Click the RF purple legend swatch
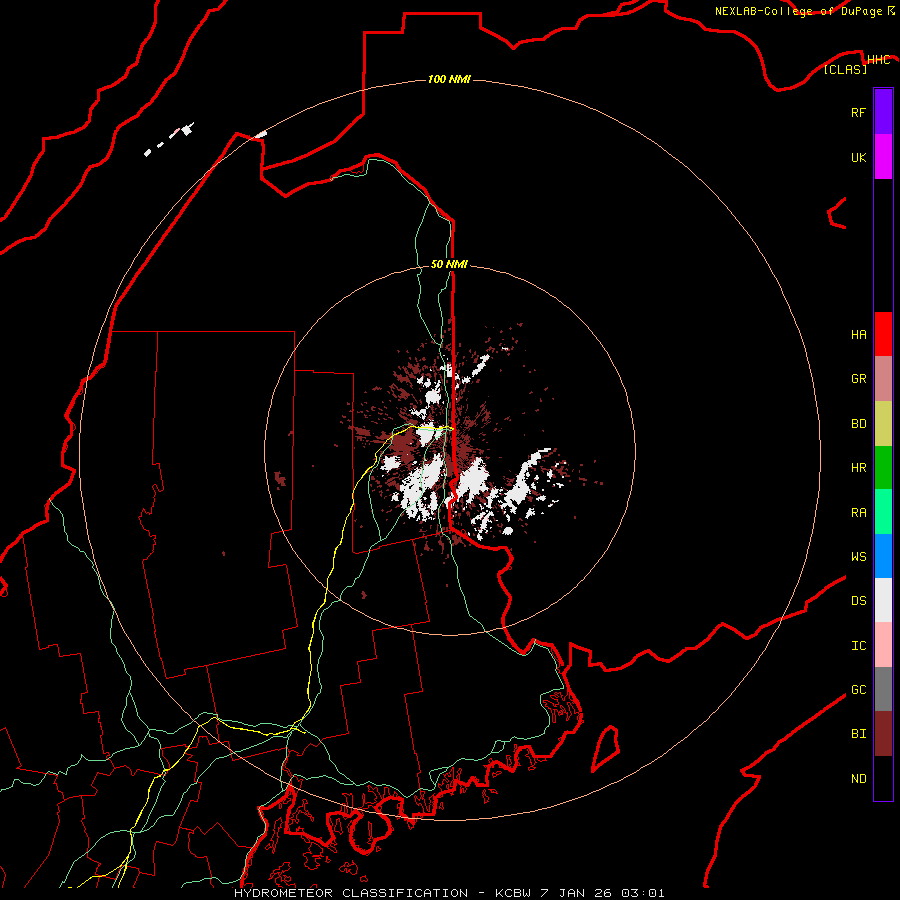 point(883,112)
